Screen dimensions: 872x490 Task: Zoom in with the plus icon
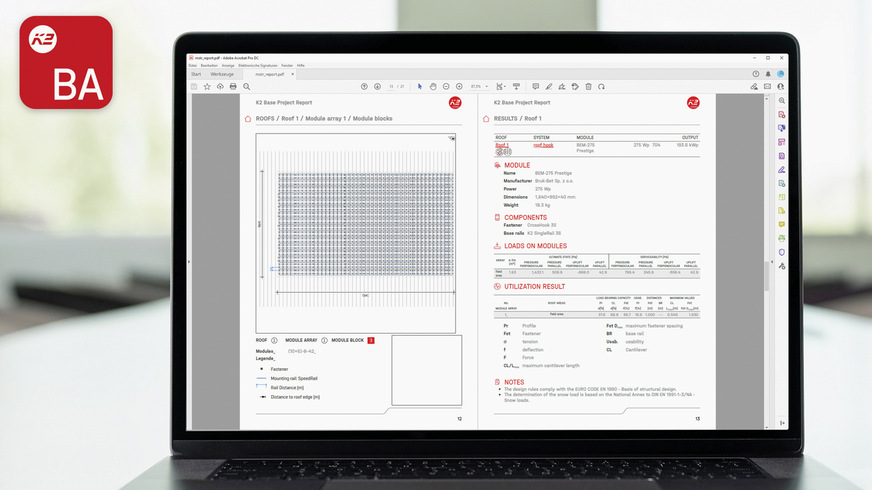coord(460,86)
